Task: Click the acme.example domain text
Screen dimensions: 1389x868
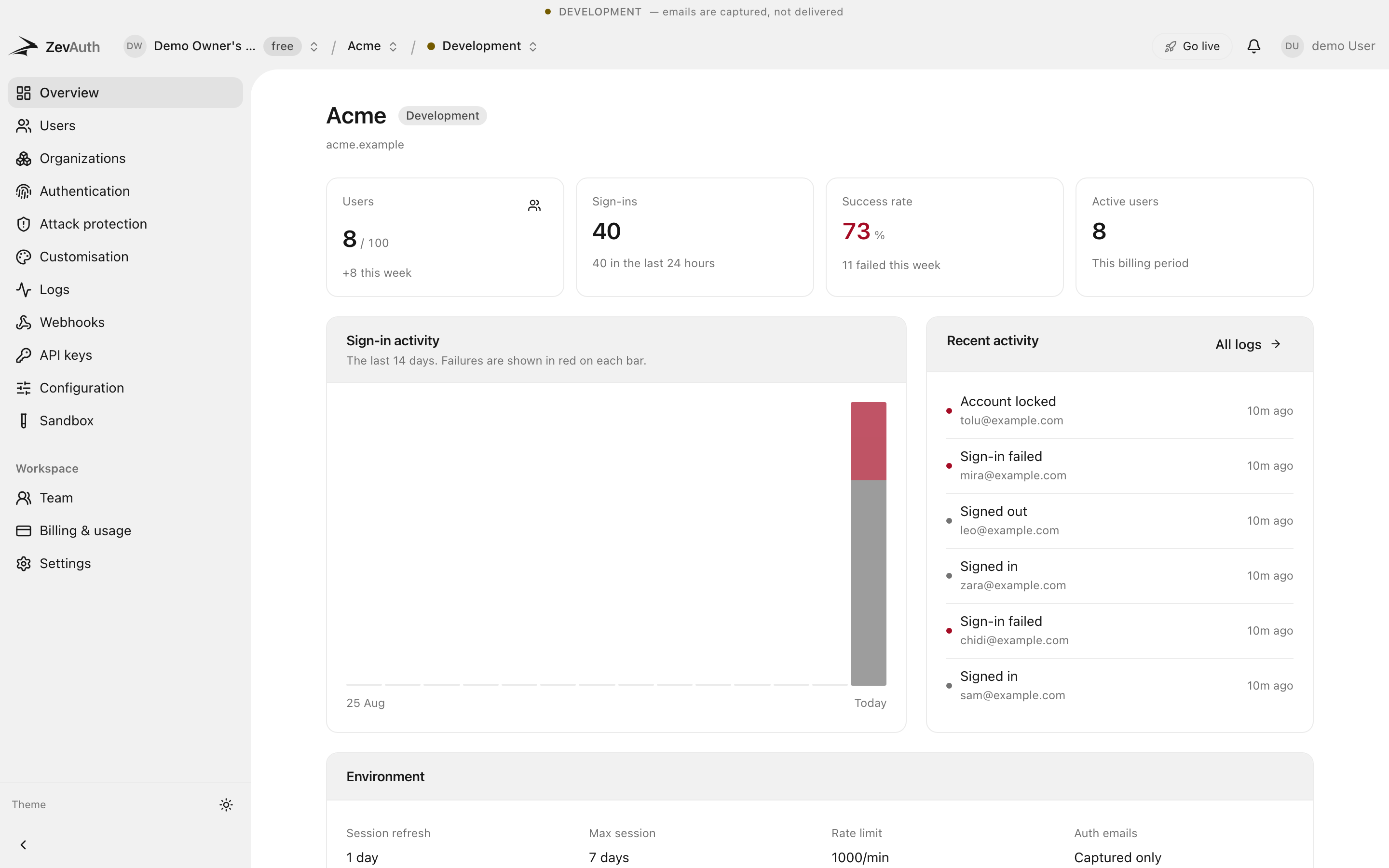Action: click(x=365, y=145)
